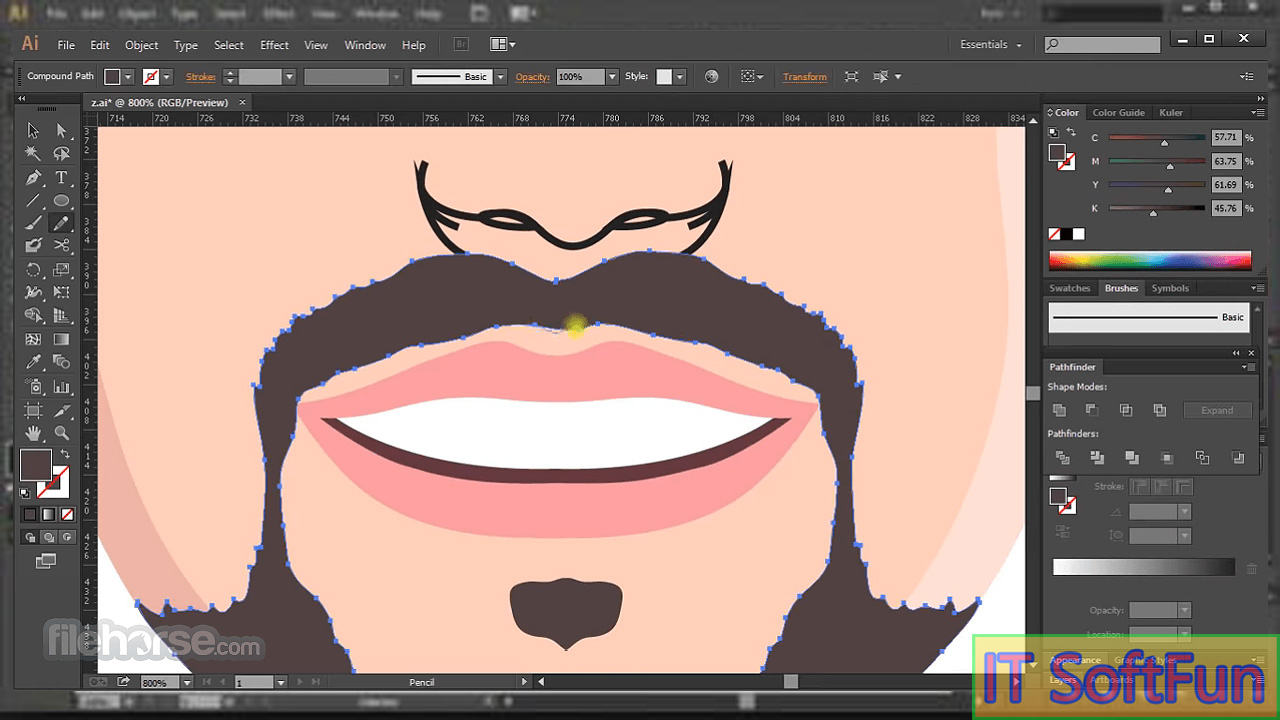Screen dimensions: 1280x720
Task: Select the Hand tool
Action: pyautogui.click(x=33, y=433)
